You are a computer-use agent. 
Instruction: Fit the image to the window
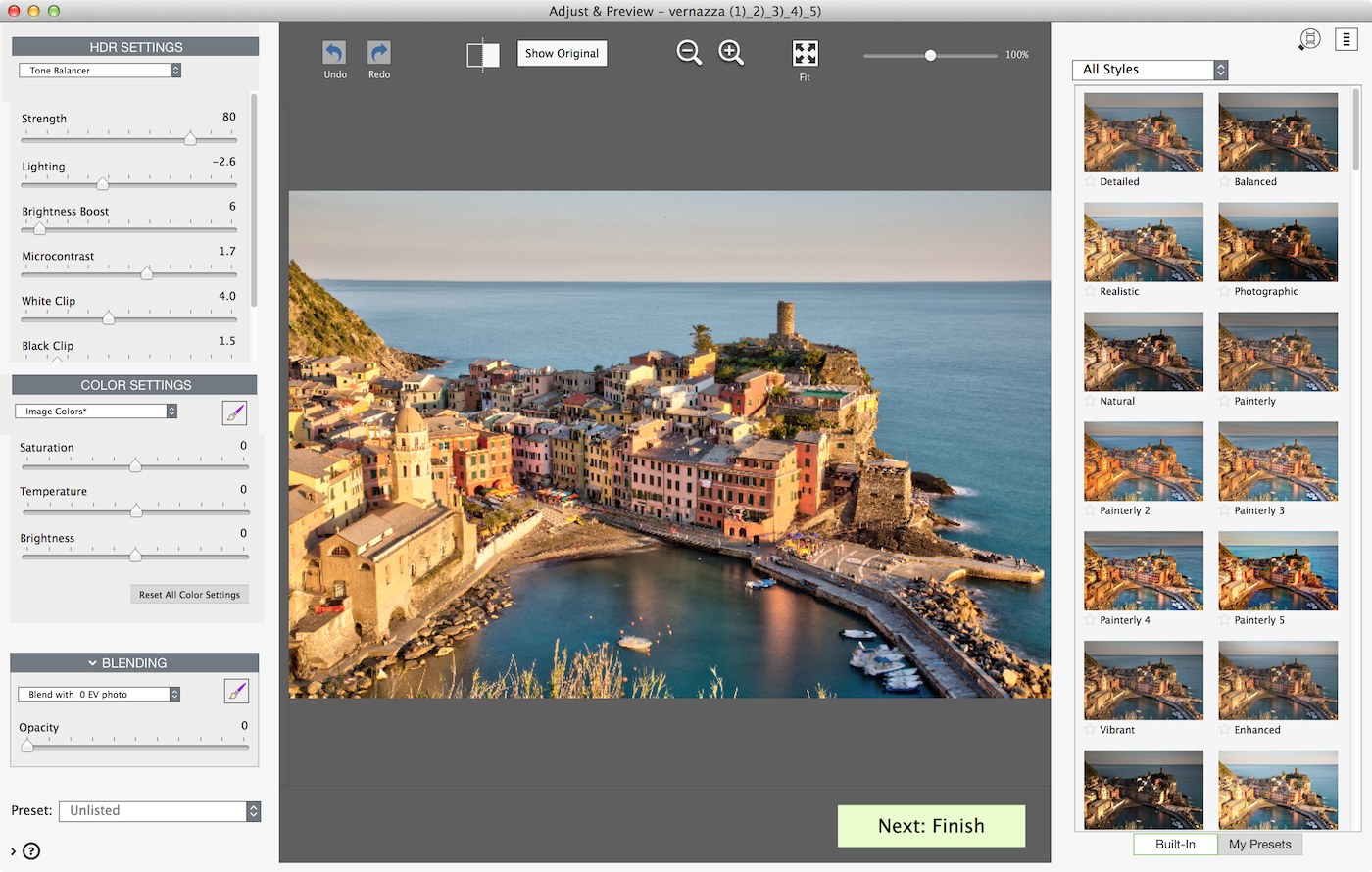(x=805, y=54)
